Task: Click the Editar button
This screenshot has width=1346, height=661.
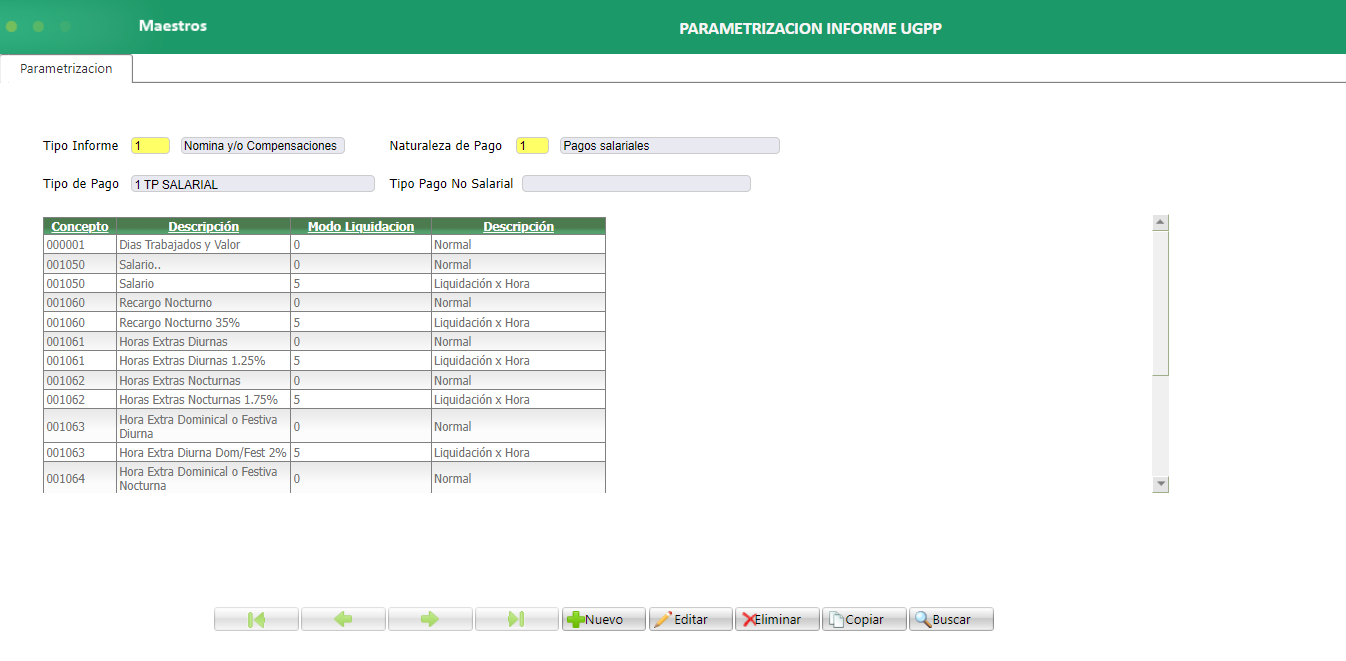Action: point(690,619)
